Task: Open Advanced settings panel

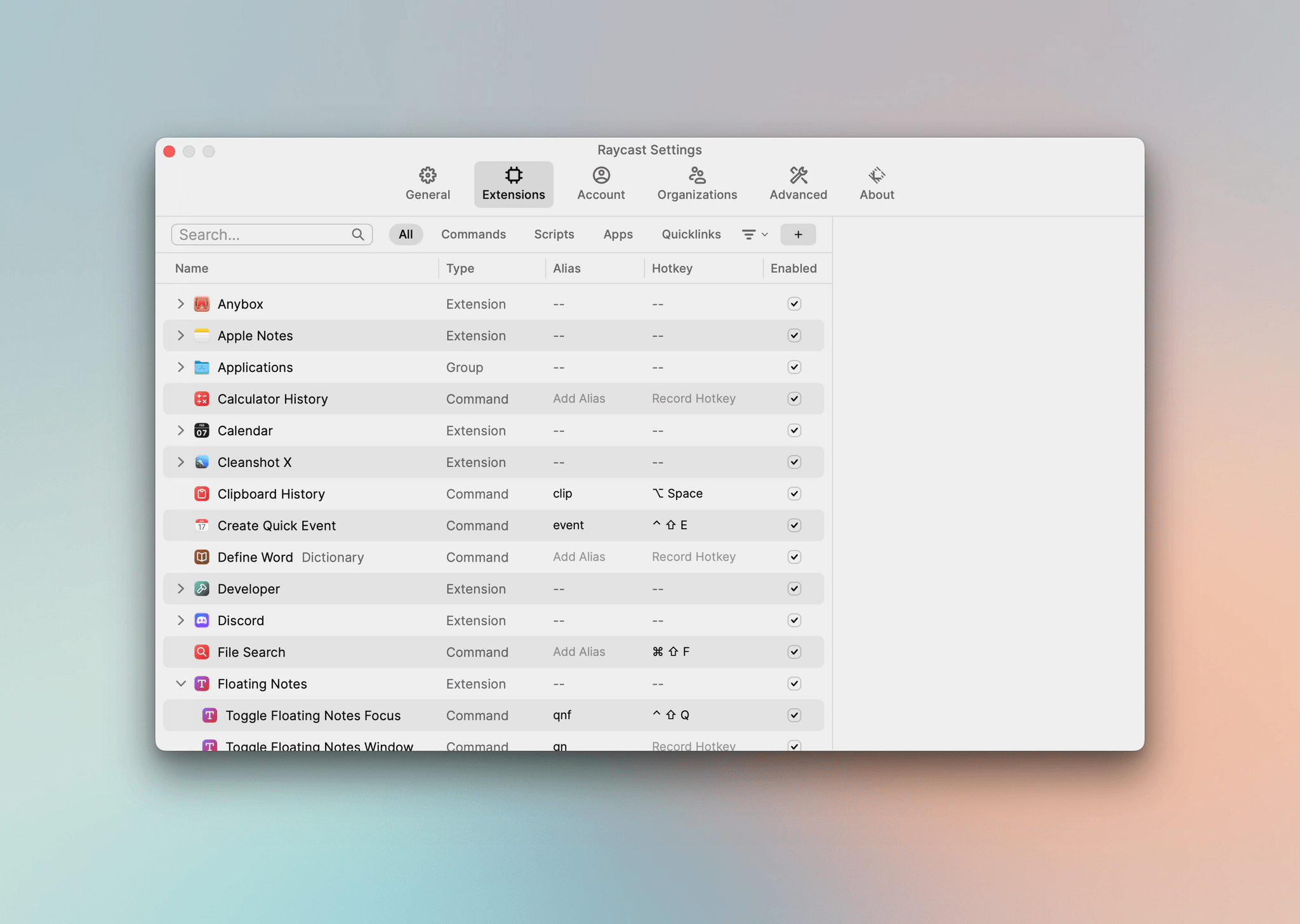Action: [x=798, y=181]
